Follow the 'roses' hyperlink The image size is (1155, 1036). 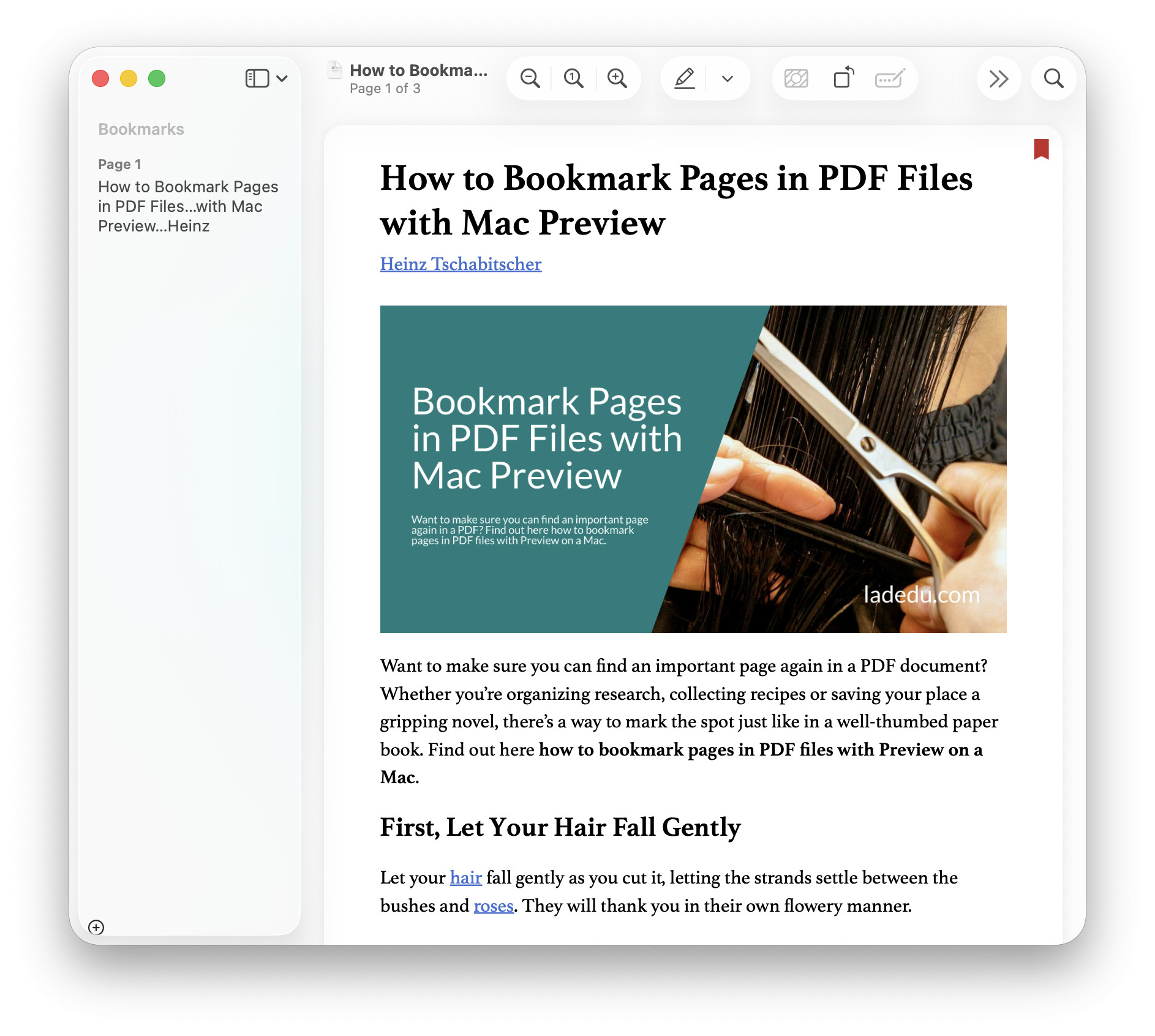click(493, 906)
